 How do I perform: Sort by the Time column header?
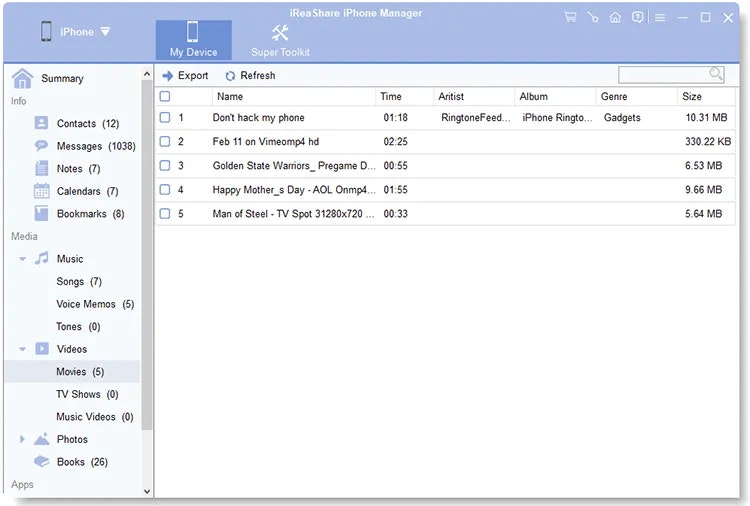pos(405,96)
